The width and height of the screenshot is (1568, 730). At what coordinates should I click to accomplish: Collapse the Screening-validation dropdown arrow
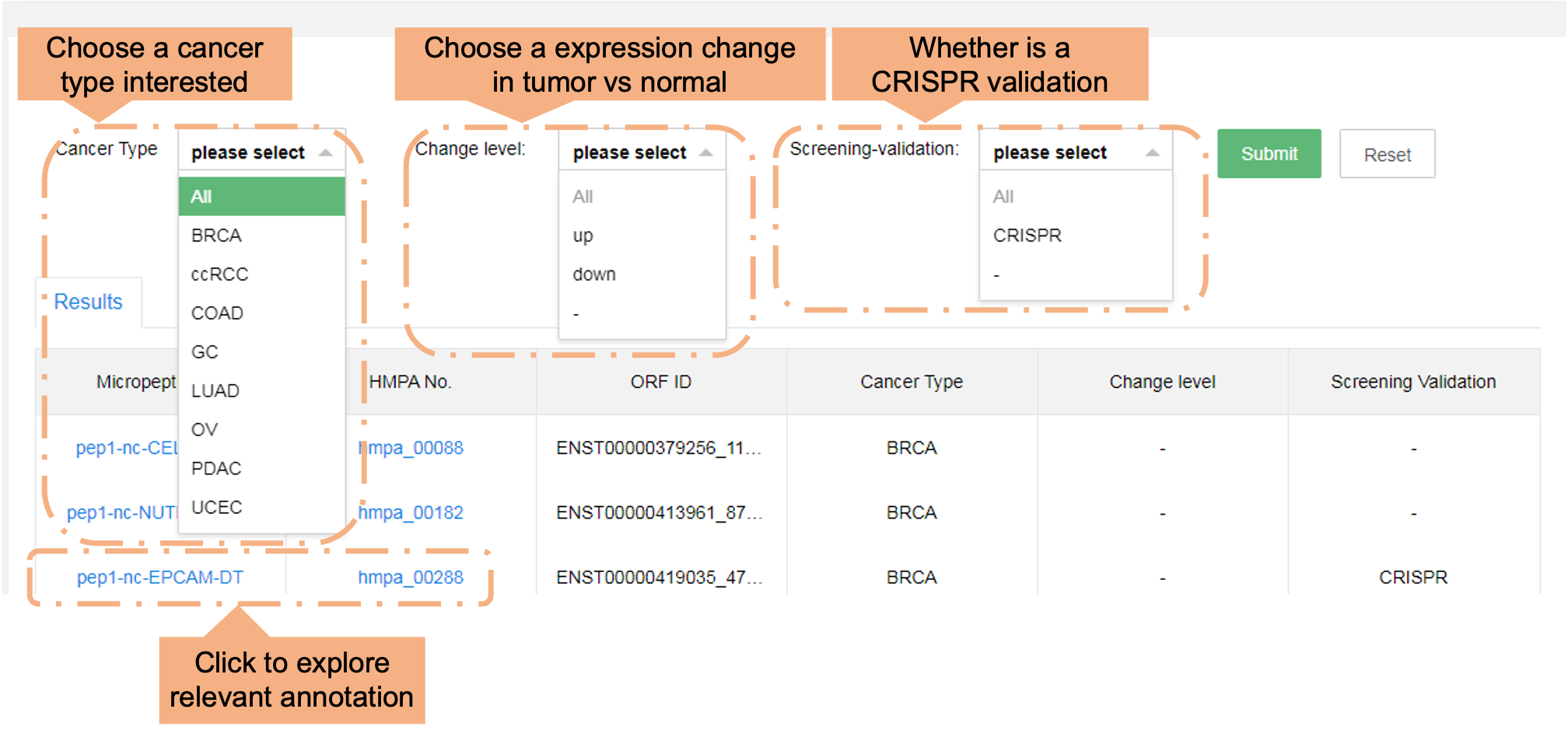coord(1153,152)
